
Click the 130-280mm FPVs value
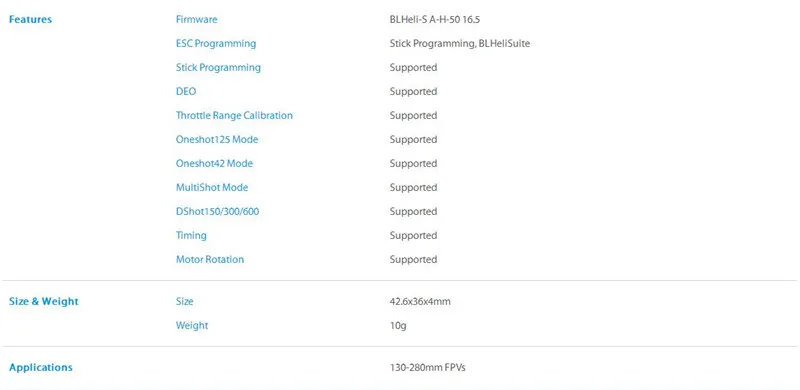[428, 368]
